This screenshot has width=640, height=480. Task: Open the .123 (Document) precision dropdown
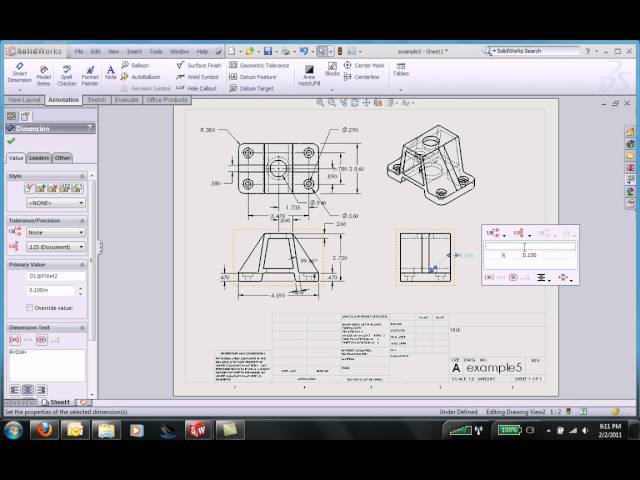pyautogui.click(x=56, y=247)
